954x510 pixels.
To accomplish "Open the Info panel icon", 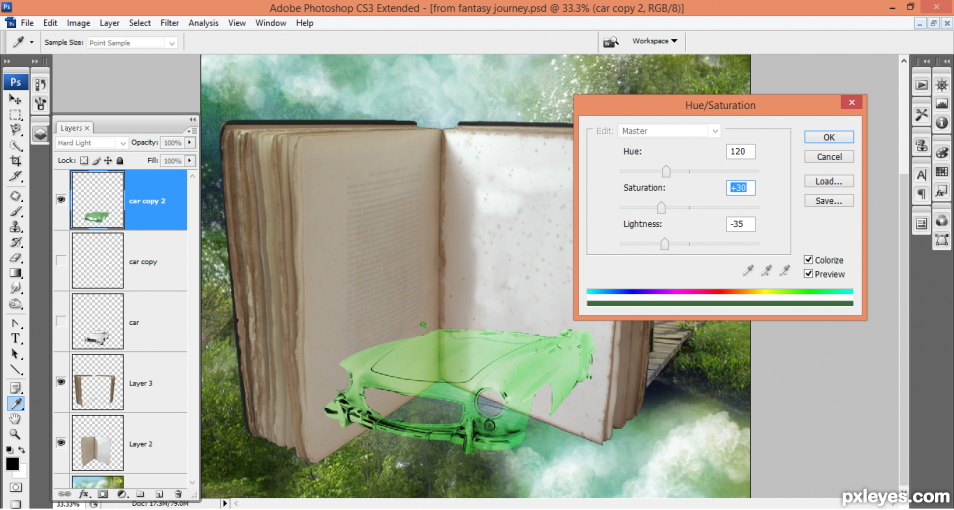I will tap(942, 122).
